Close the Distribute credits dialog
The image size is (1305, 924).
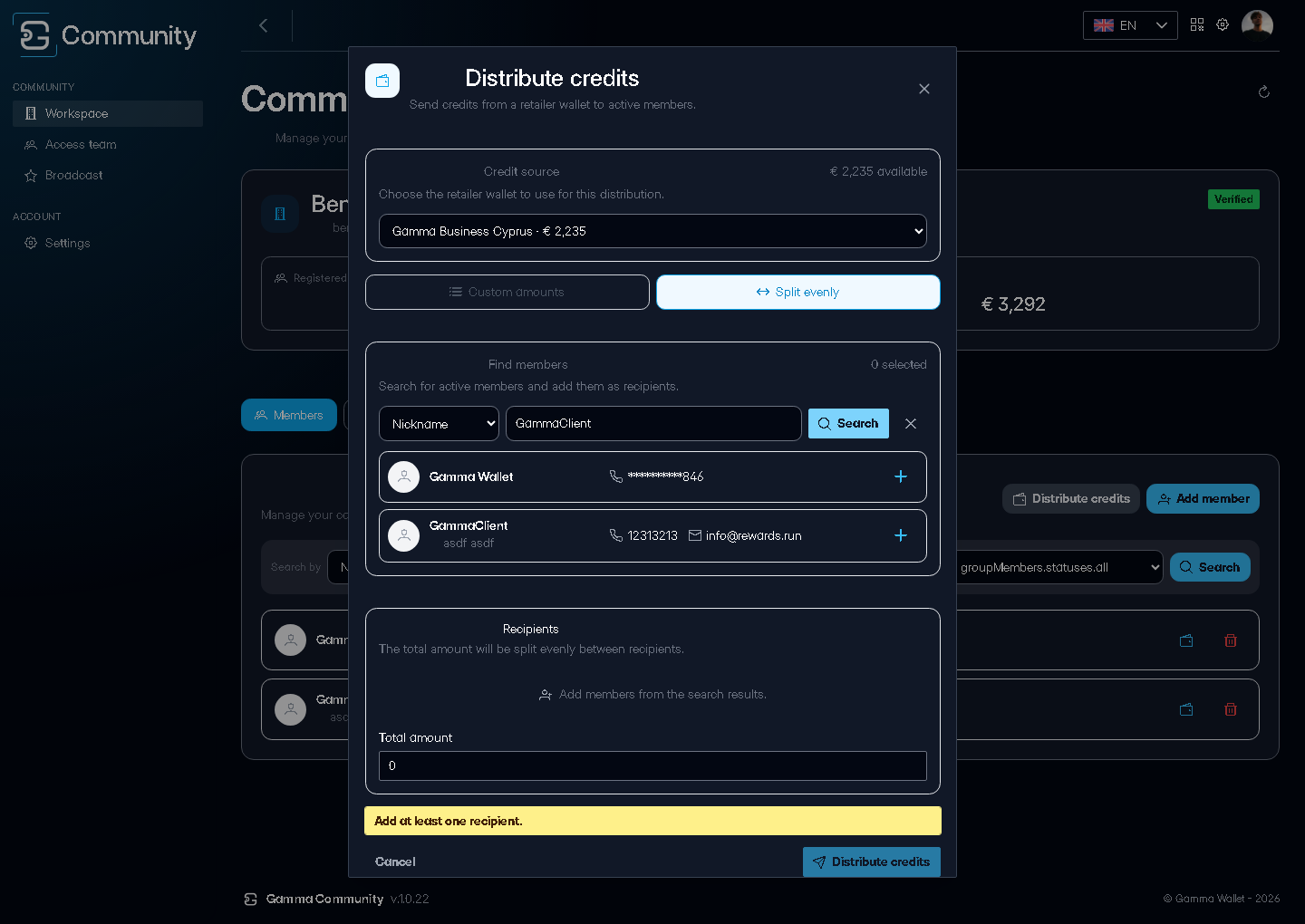924,89
